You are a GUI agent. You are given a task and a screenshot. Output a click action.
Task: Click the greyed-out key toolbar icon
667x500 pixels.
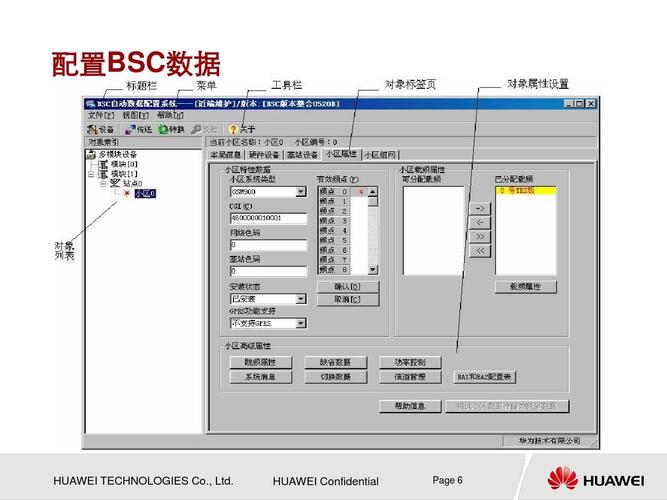(196, 129)
